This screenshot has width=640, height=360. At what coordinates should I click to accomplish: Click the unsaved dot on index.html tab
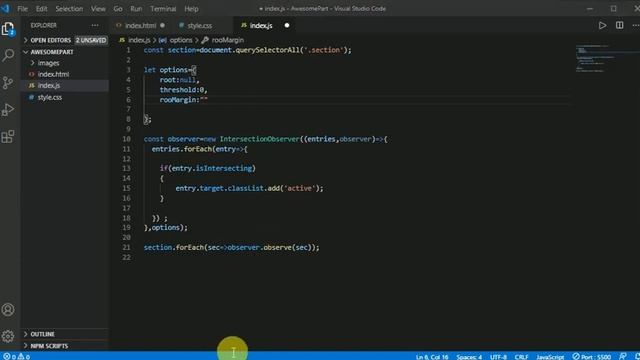(162, 25)
